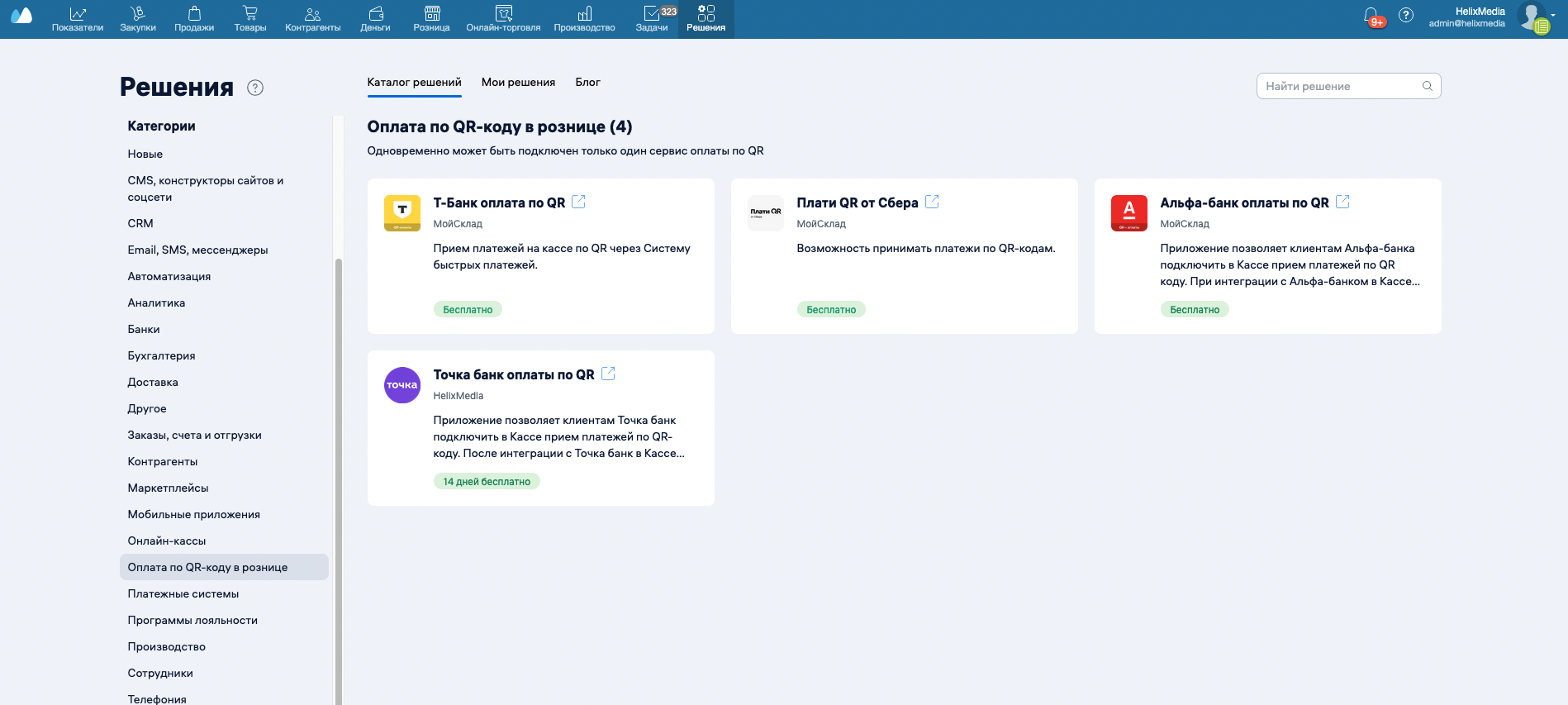Image resolution: width=1568 pixels, height=705 pixels.
Task: Click the user avatar picture
Action: pos(1532,17)
